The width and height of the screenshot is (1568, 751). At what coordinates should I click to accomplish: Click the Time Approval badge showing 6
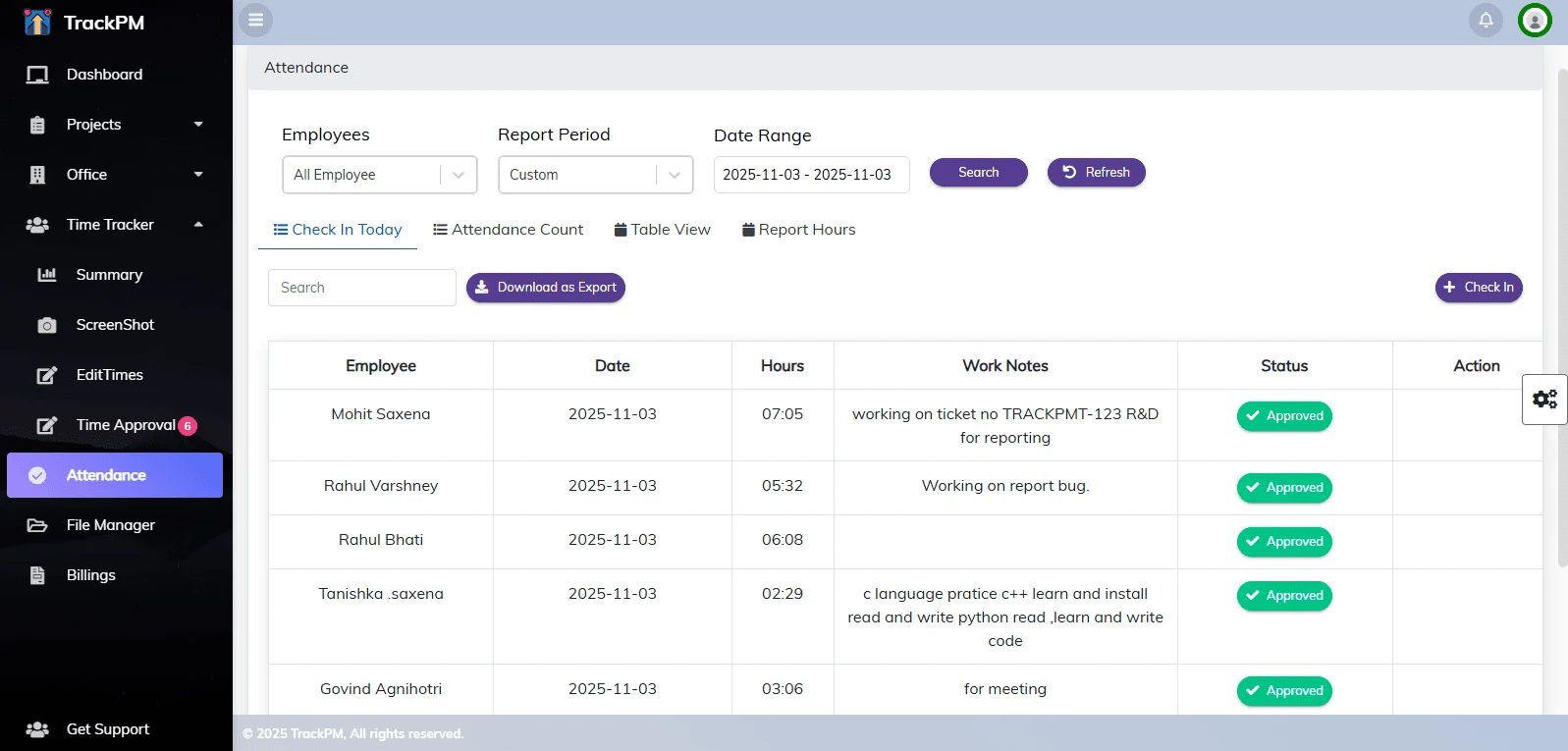pyautogui.click(x=188, y=426)
